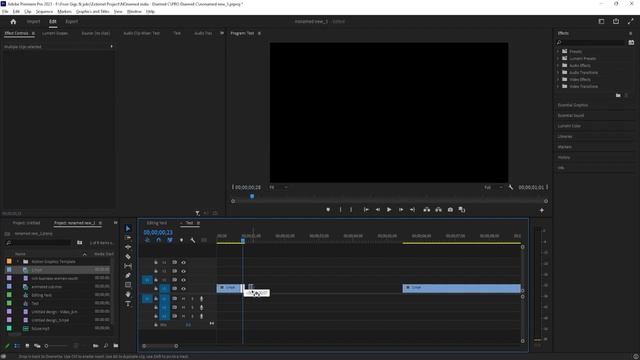Screen dimensions: 640x360
Task: Click the Mark Out button
Action: (351, 210)
